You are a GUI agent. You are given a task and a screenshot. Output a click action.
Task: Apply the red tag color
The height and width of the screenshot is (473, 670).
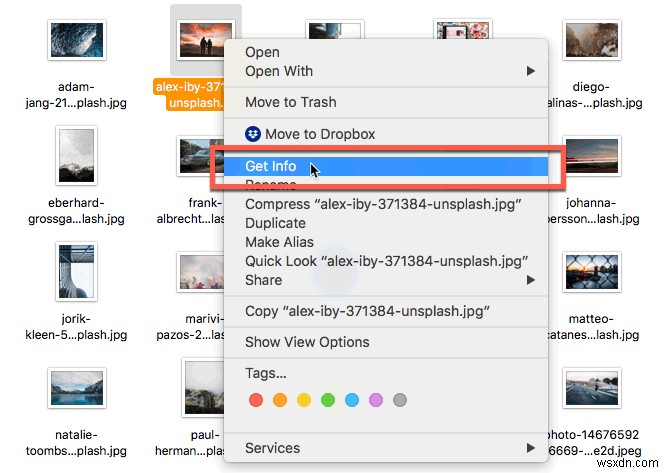pyautogui.click(x=256, y=400)
